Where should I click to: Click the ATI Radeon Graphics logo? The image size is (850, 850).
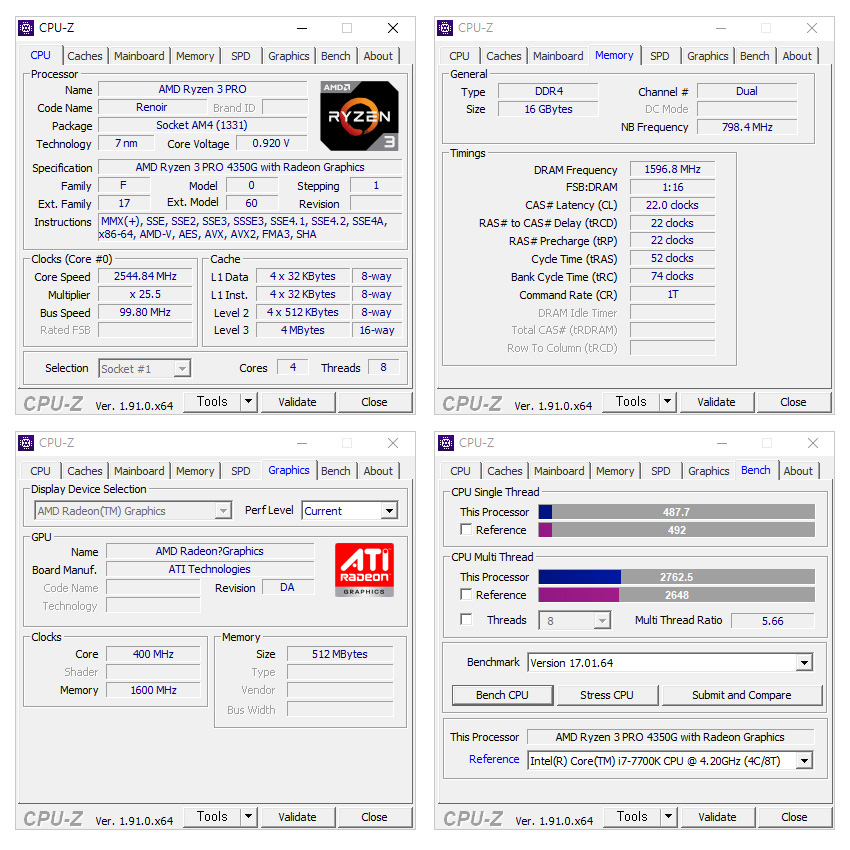point(364,569)
